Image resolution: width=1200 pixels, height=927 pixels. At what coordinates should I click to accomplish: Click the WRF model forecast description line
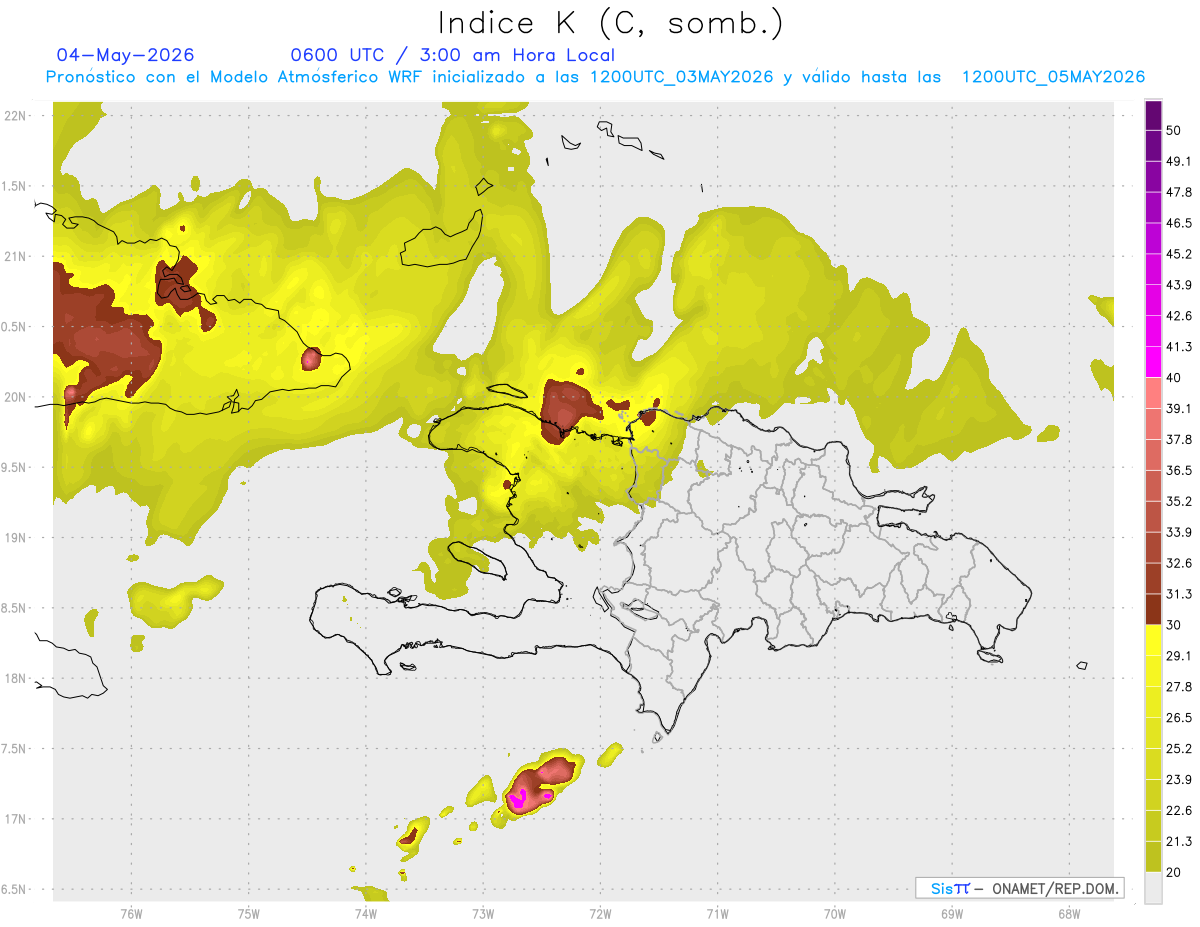[x=596, y=77]
